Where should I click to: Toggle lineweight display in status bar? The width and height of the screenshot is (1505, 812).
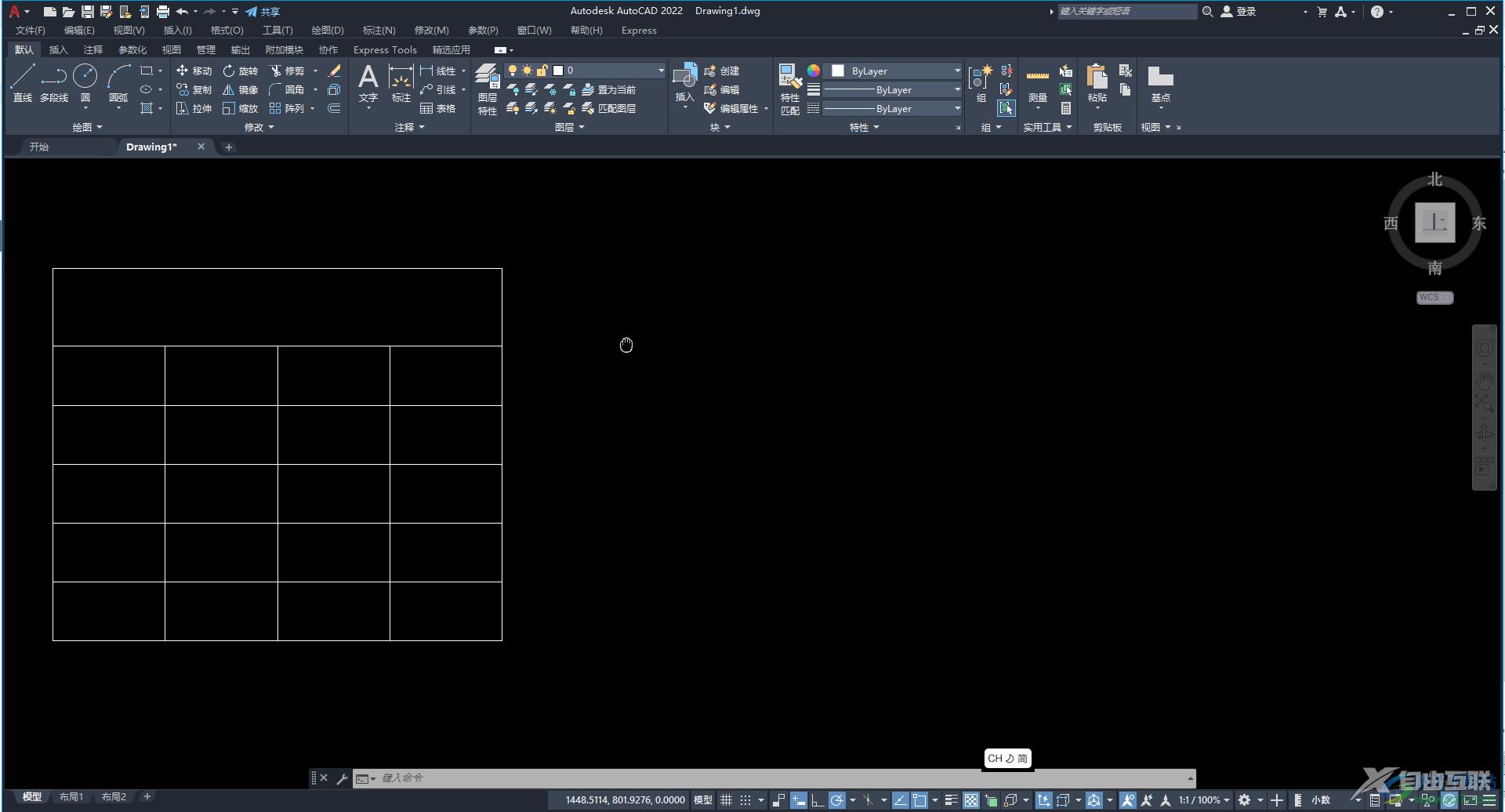click(x=951, y=800)
